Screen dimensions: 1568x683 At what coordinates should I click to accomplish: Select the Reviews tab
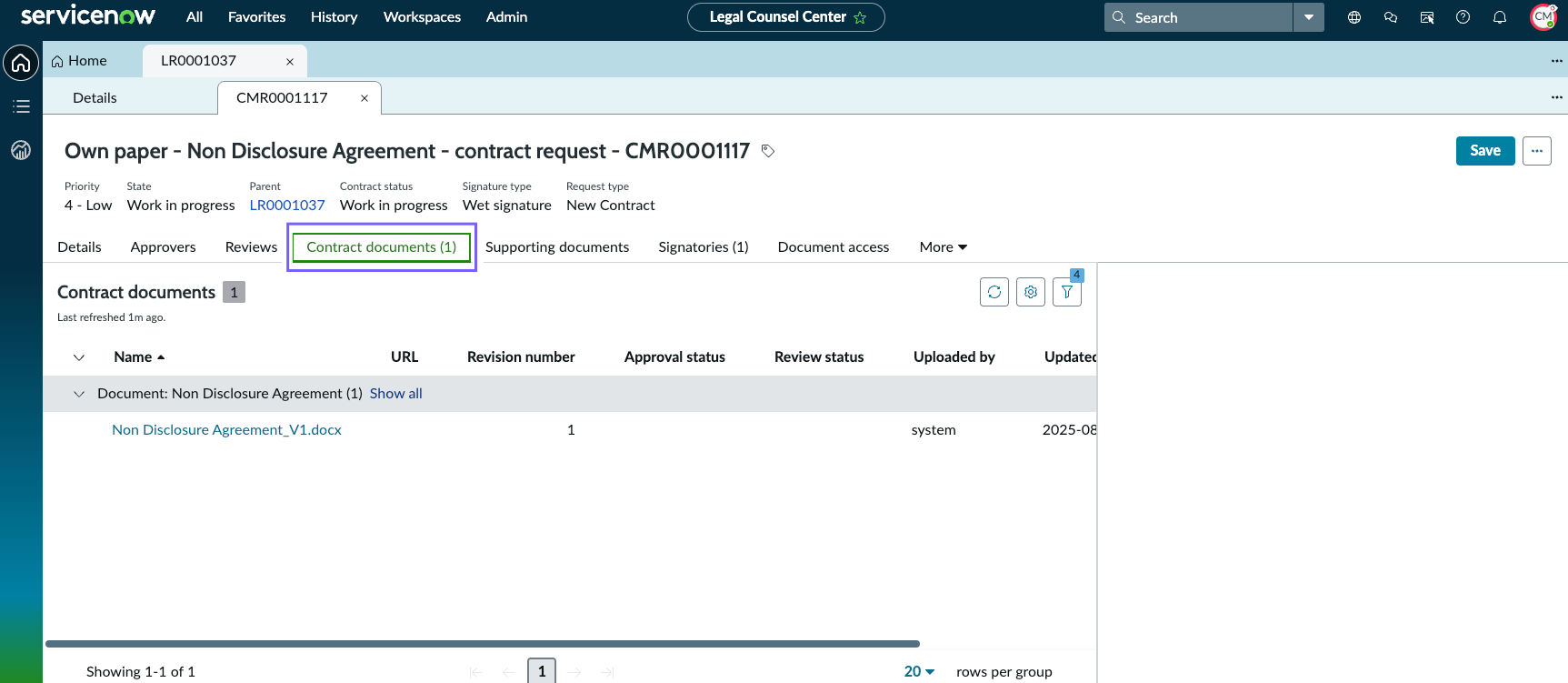point(251,247)
